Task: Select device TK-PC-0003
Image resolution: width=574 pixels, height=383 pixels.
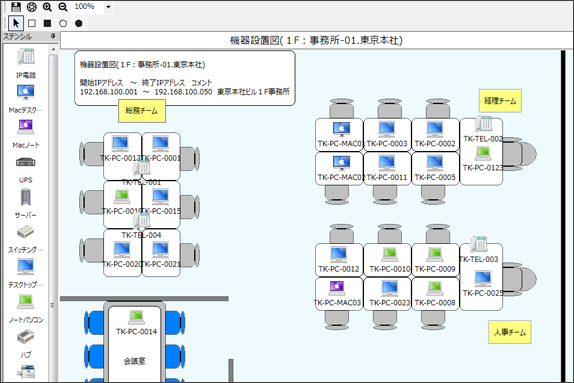Action: coord(387,129)
